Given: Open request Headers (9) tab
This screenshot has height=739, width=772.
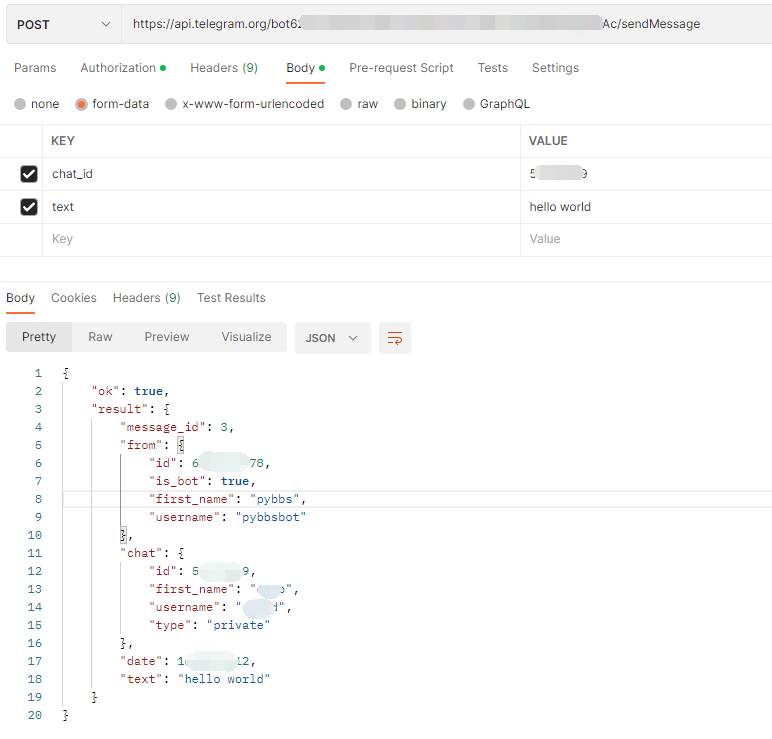Looking at the screenshot, I should (x=224, y=68).
